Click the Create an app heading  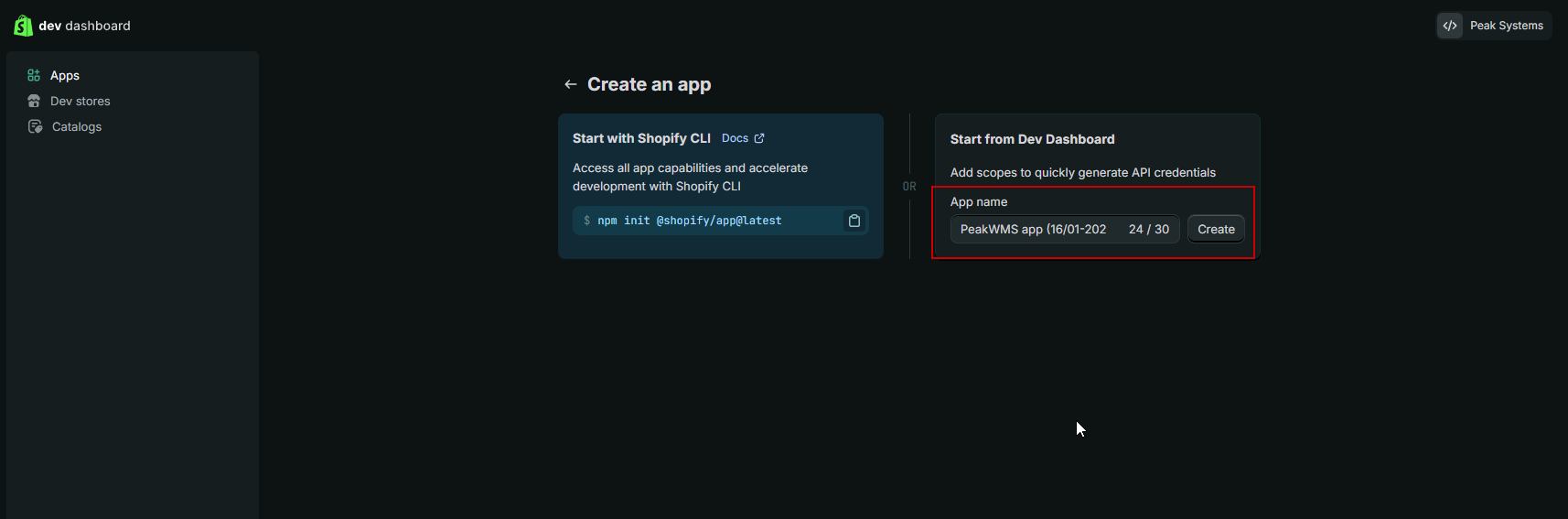coord(649,84)
